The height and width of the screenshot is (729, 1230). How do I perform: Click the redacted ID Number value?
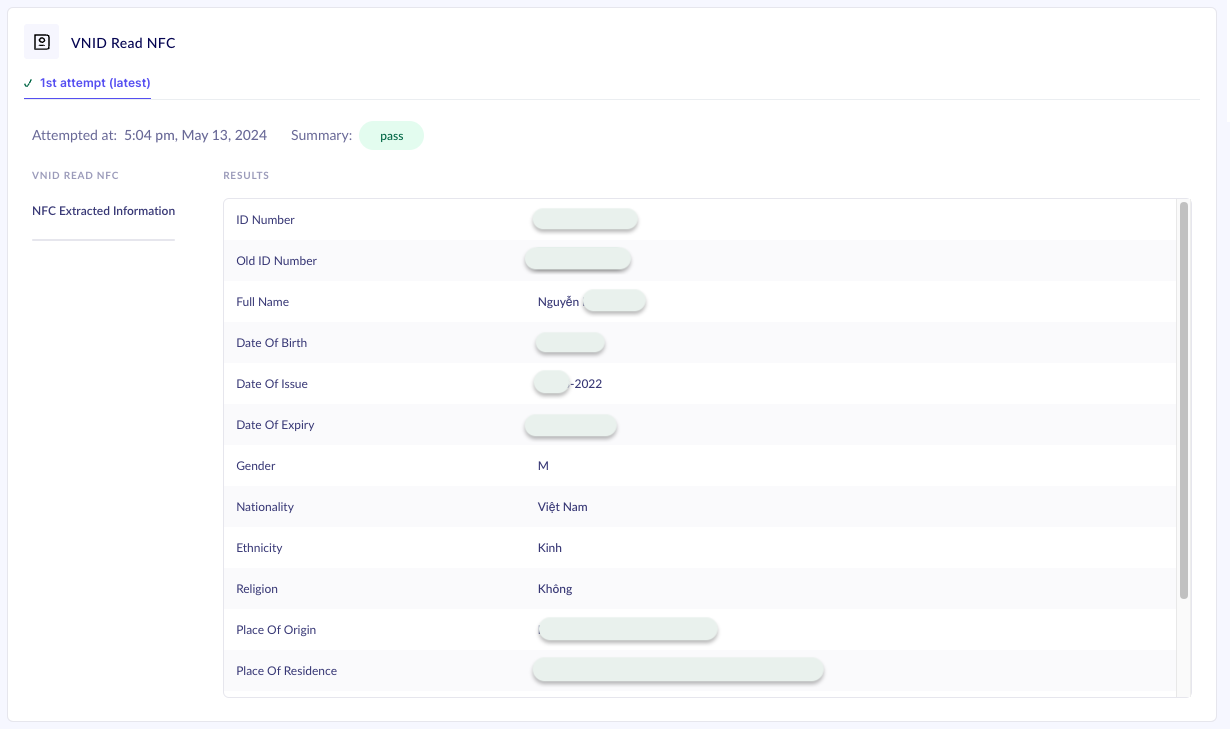(585, 220)
